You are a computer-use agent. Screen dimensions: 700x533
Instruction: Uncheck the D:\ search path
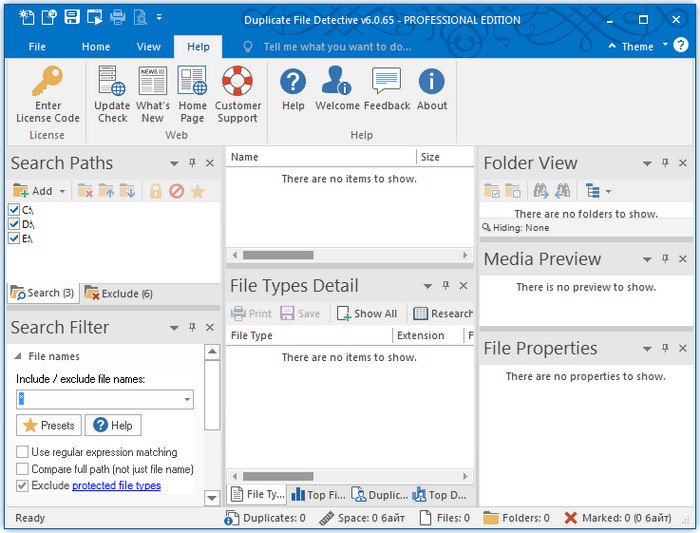[14, 224]
